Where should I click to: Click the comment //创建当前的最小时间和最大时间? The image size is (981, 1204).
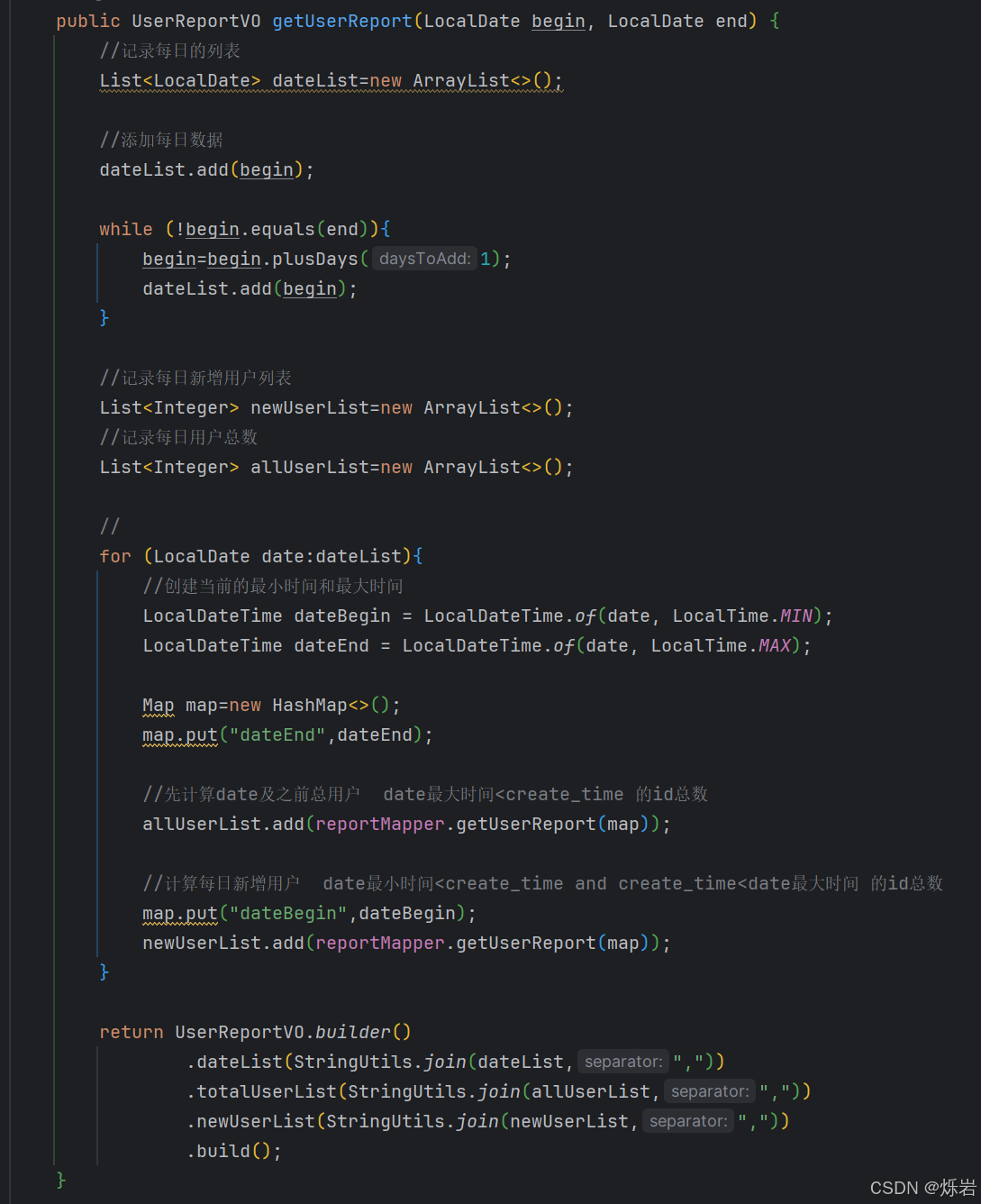[x=273, y=586]
